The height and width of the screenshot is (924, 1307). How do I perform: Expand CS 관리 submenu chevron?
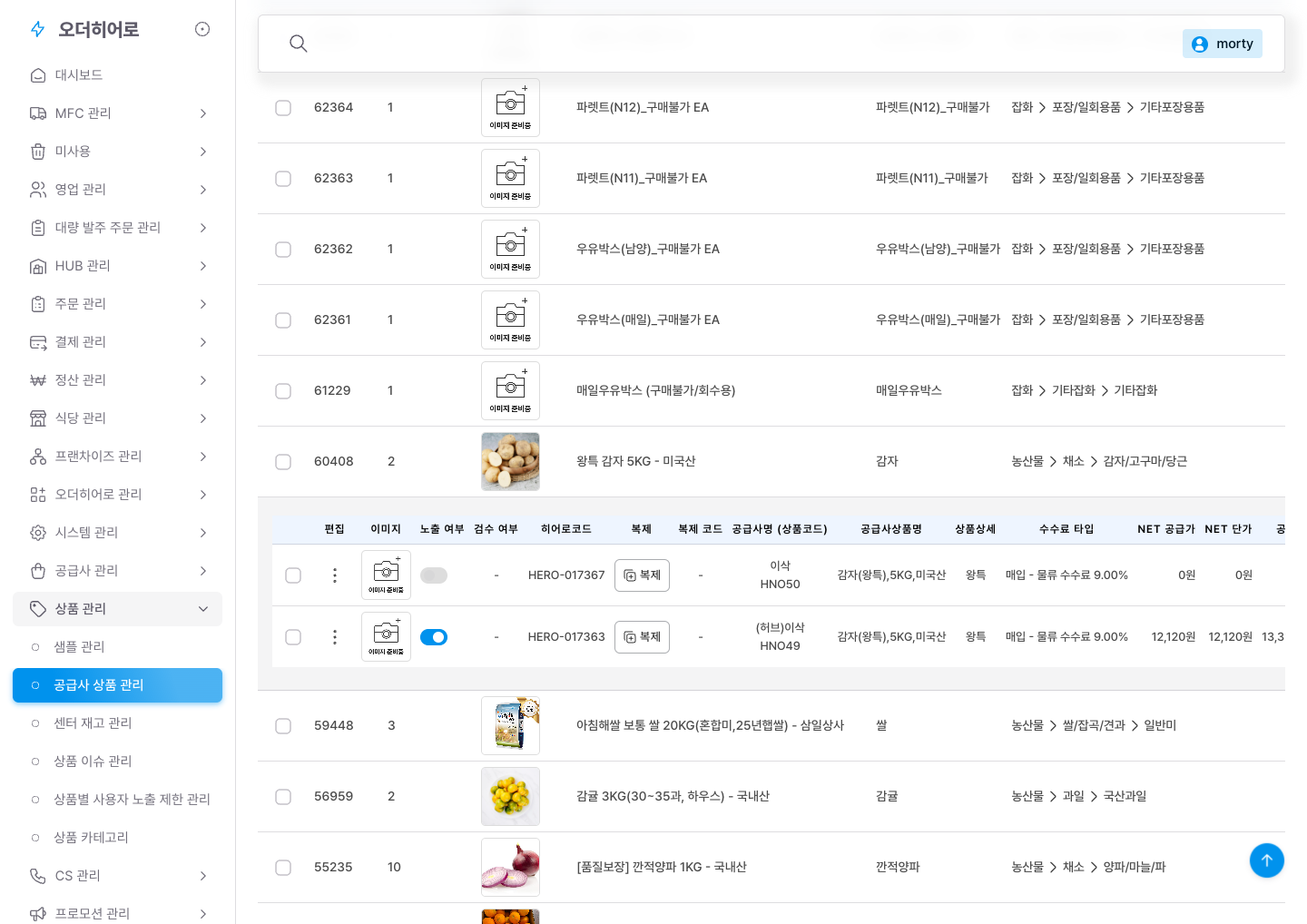(x=203, y=876)
